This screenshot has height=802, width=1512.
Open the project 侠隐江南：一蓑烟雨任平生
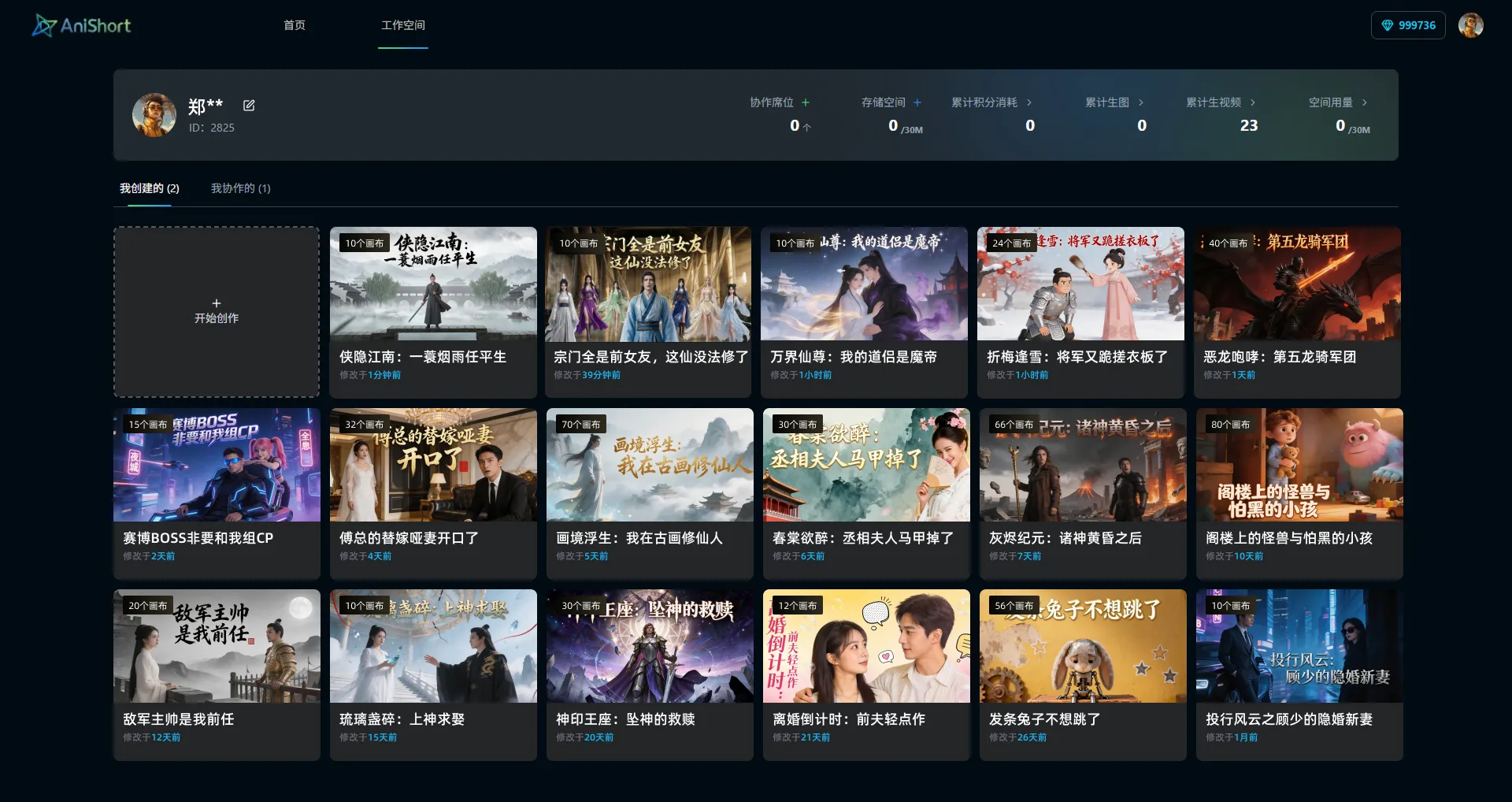click(x=432, y=312)
